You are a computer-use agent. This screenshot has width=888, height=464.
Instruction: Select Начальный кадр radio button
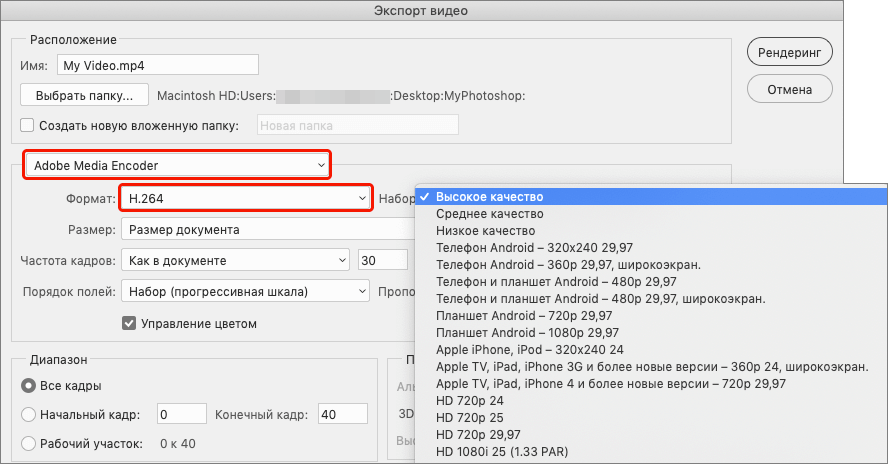(x=28, y=414)
